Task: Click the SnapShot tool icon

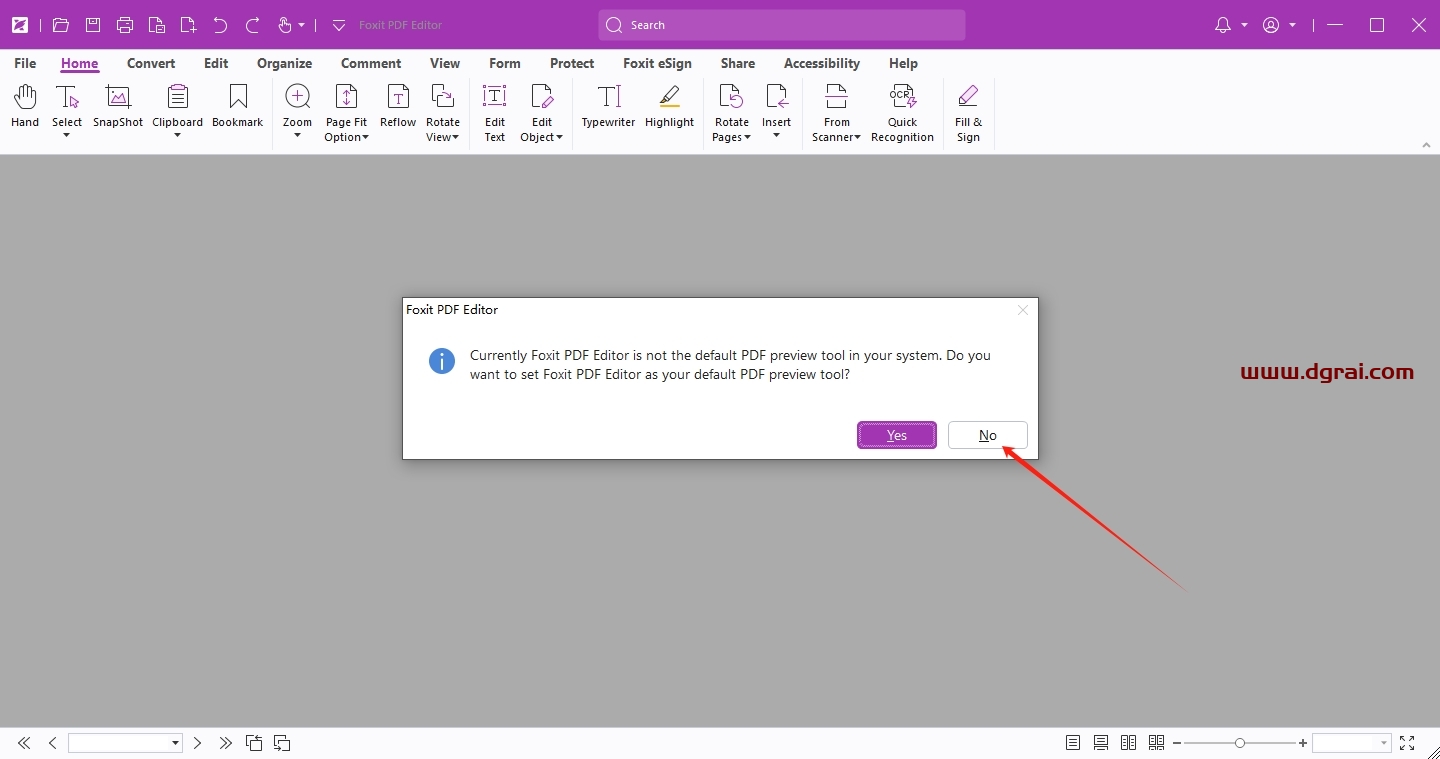Action: (118, 107)
